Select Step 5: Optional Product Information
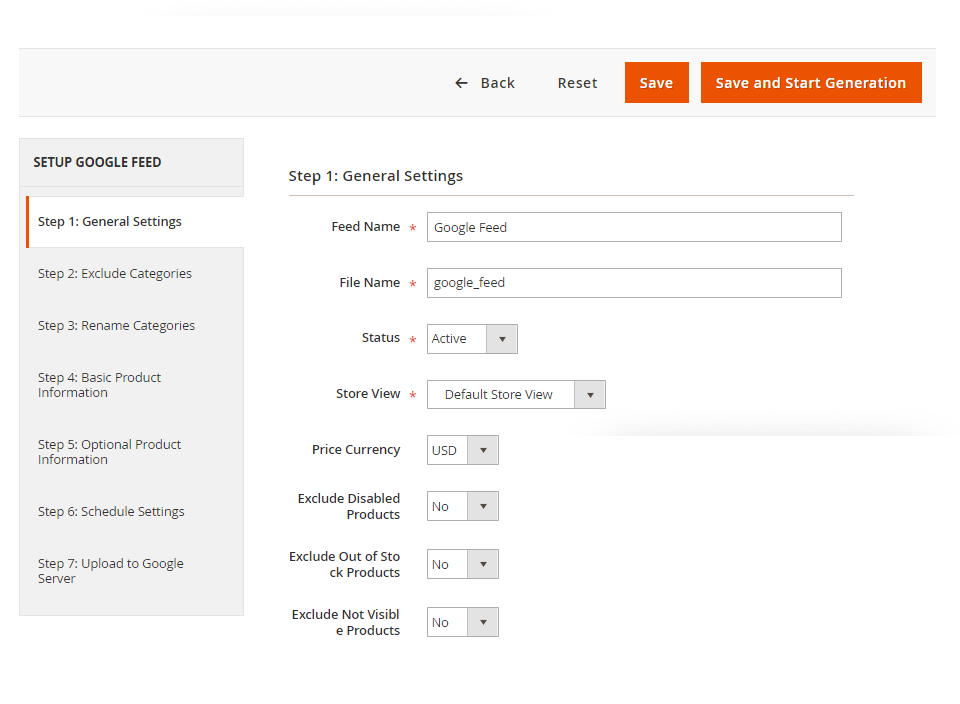The height and width of the screenshot is (704, 960). (x=109, y=451)
